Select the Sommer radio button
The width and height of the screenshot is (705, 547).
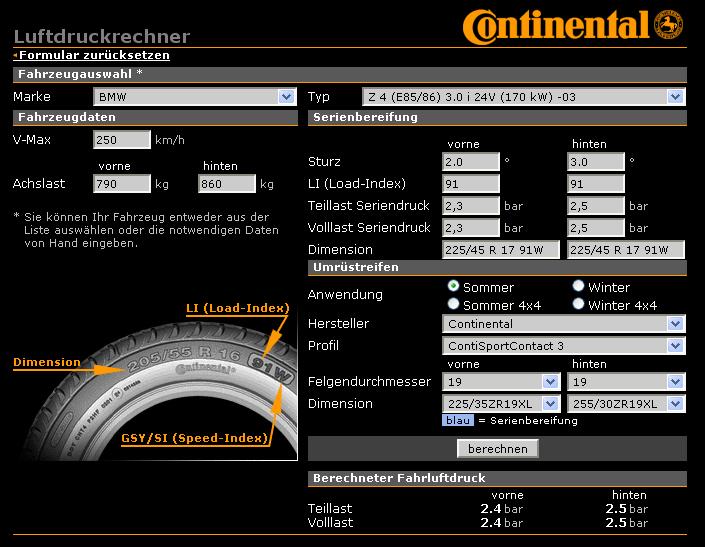(454, 286)
